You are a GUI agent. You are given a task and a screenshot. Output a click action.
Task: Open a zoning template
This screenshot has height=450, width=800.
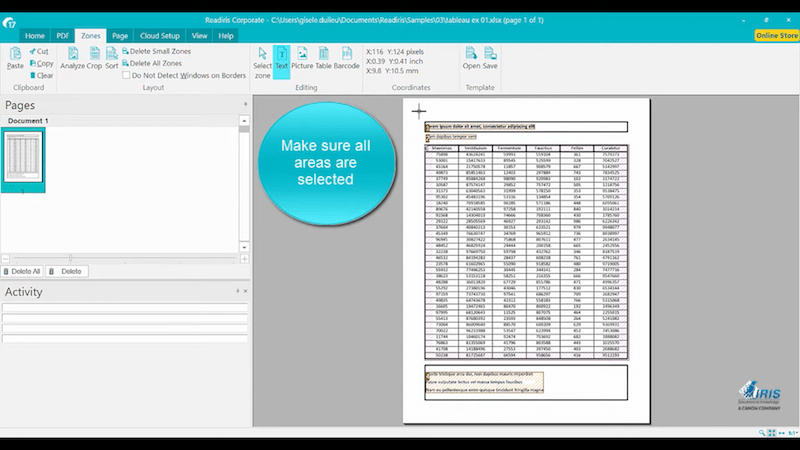pos(471,58)
